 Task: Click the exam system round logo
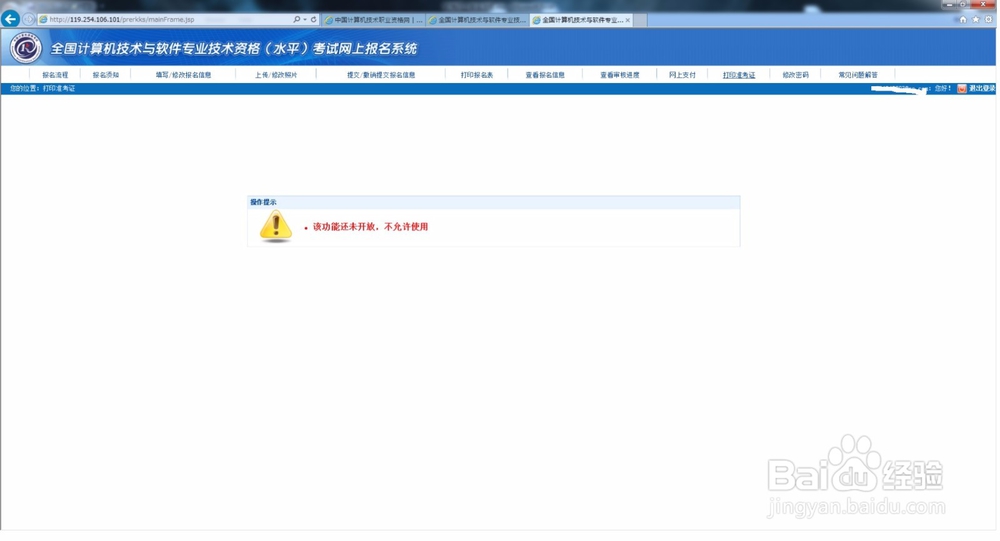click(x=26, y=48)
